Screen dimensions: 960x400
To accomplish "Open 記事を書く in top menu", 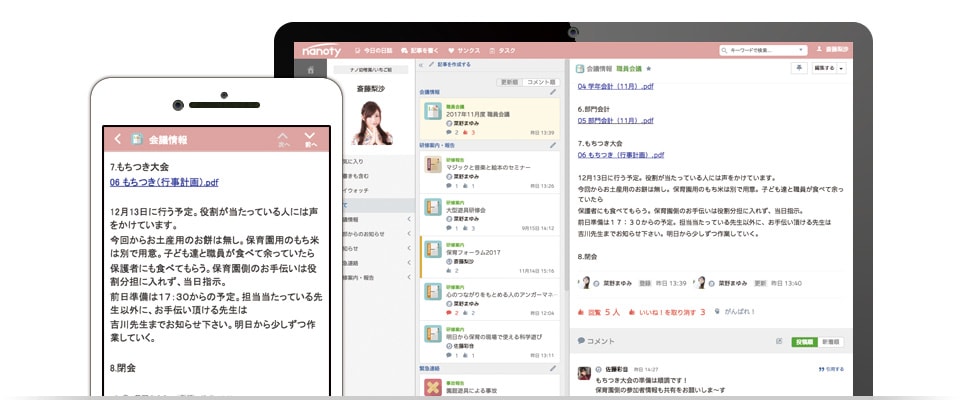I will [420, 50].
